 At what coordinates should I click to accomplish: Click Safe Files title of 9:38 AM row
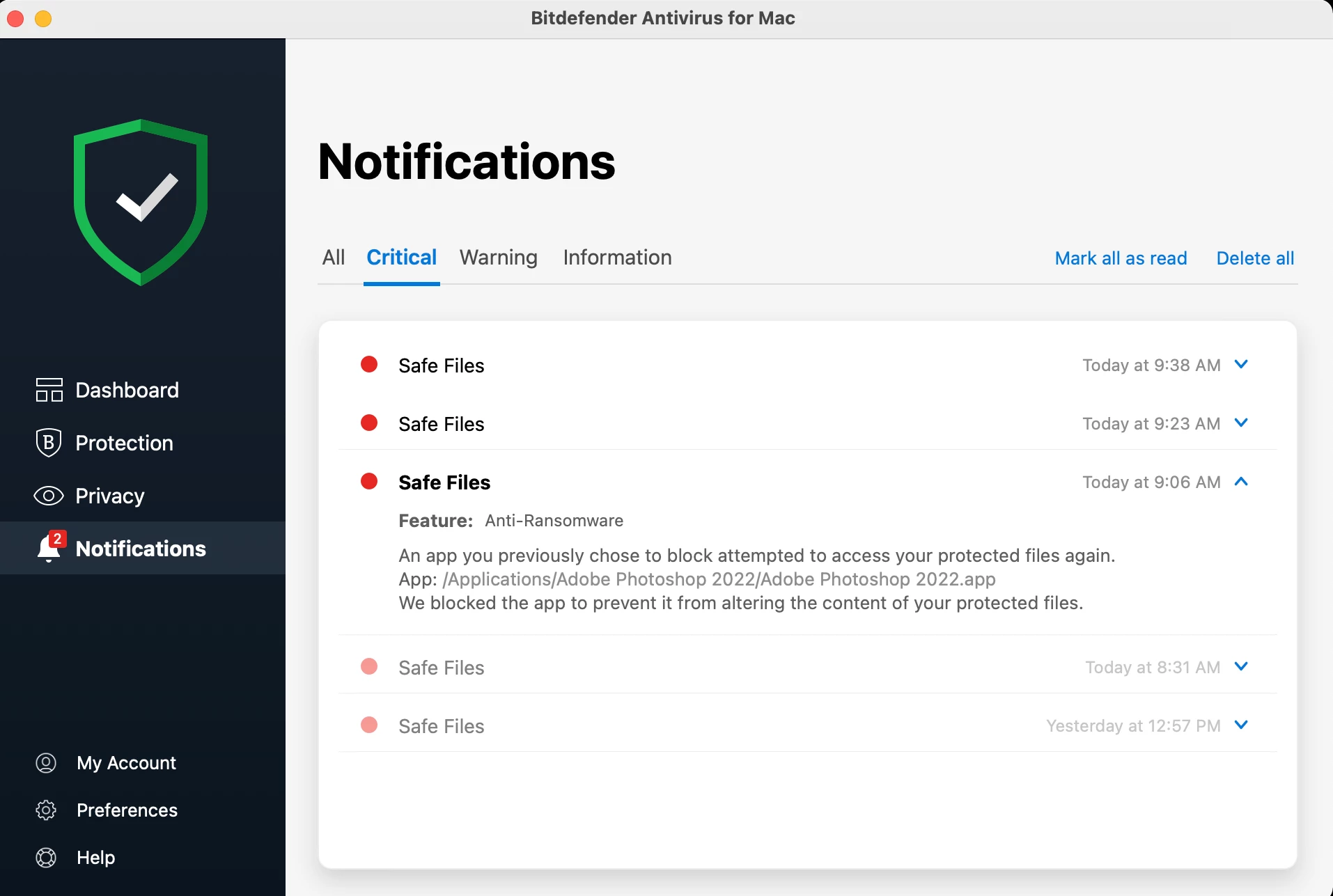pos(442,366)
